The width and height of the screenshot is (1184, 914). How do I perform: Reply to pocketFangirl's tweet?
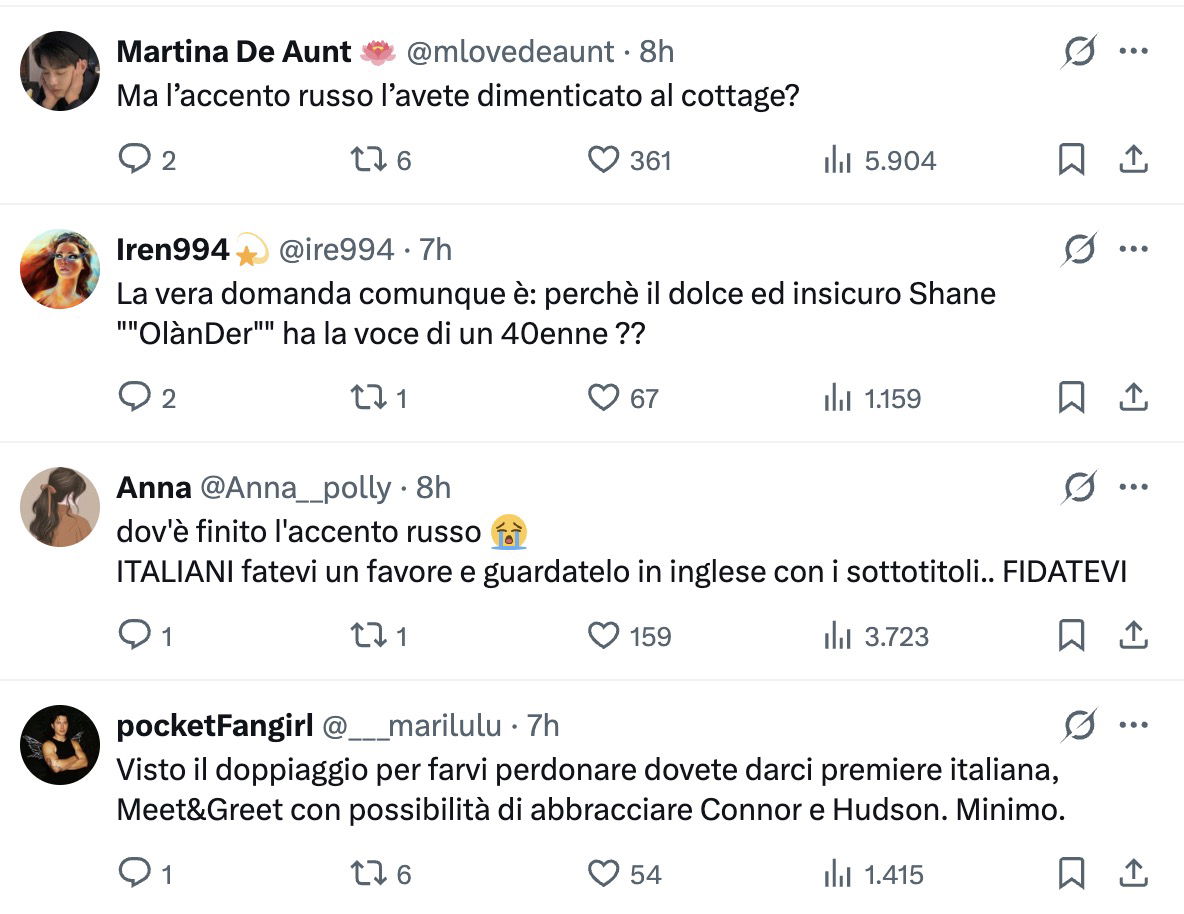click(134, 874)
